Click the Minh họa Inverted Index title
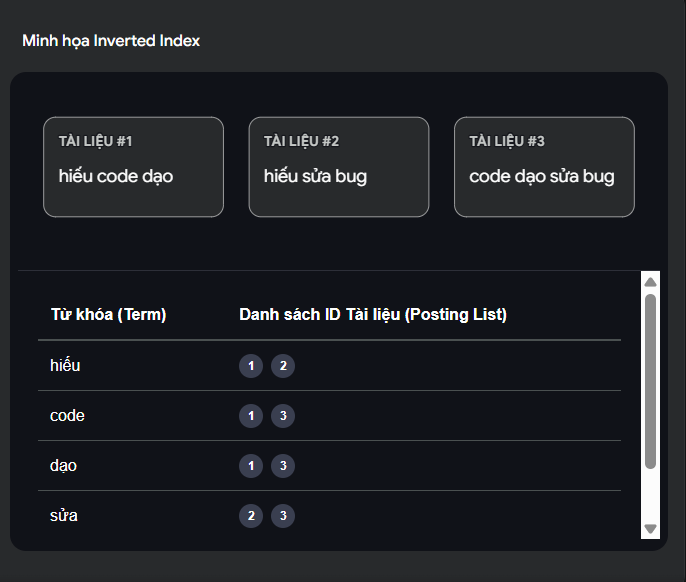 111,41
